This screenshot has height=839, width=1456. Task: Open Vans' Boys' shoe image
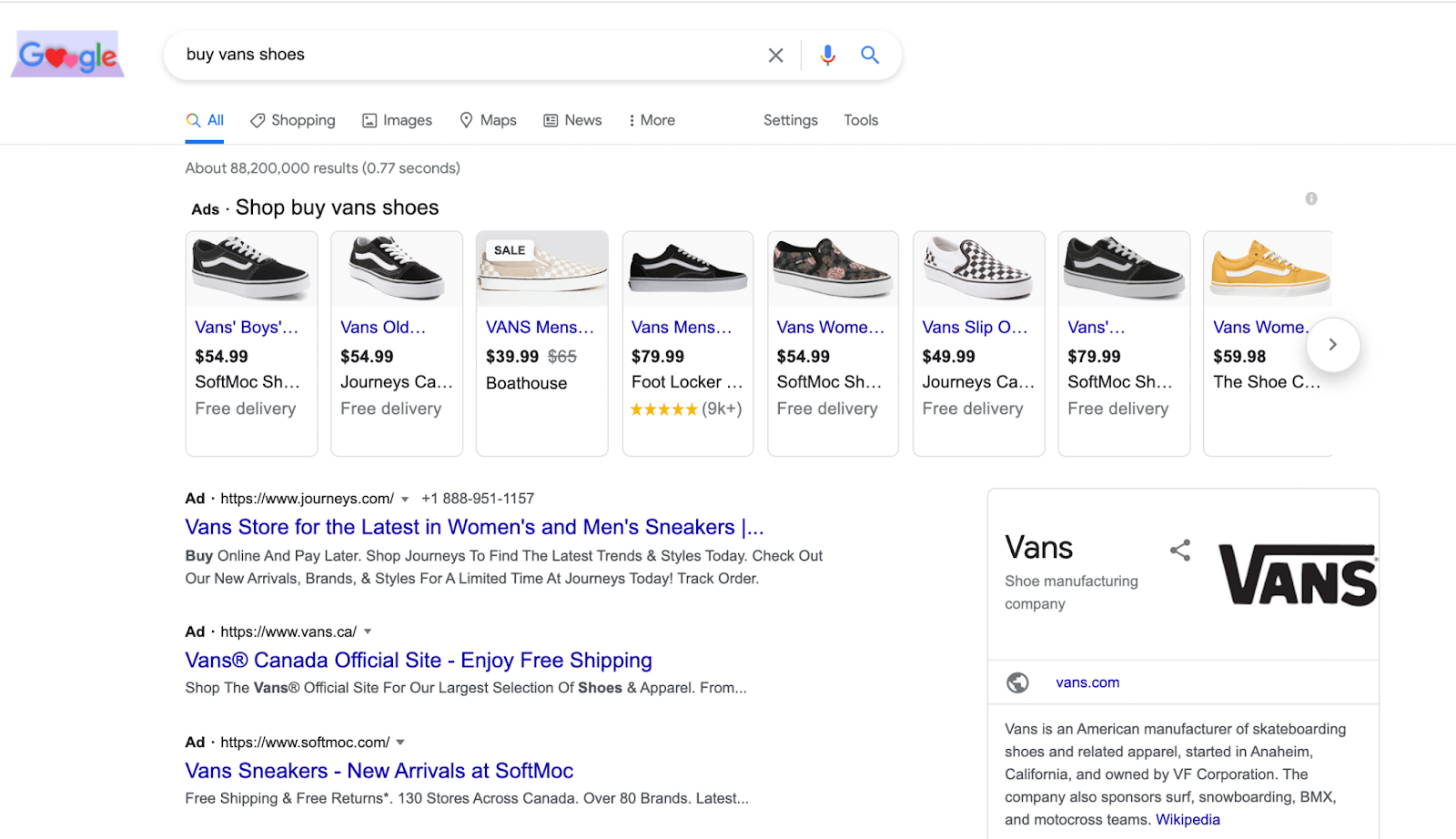click(251, 268)
